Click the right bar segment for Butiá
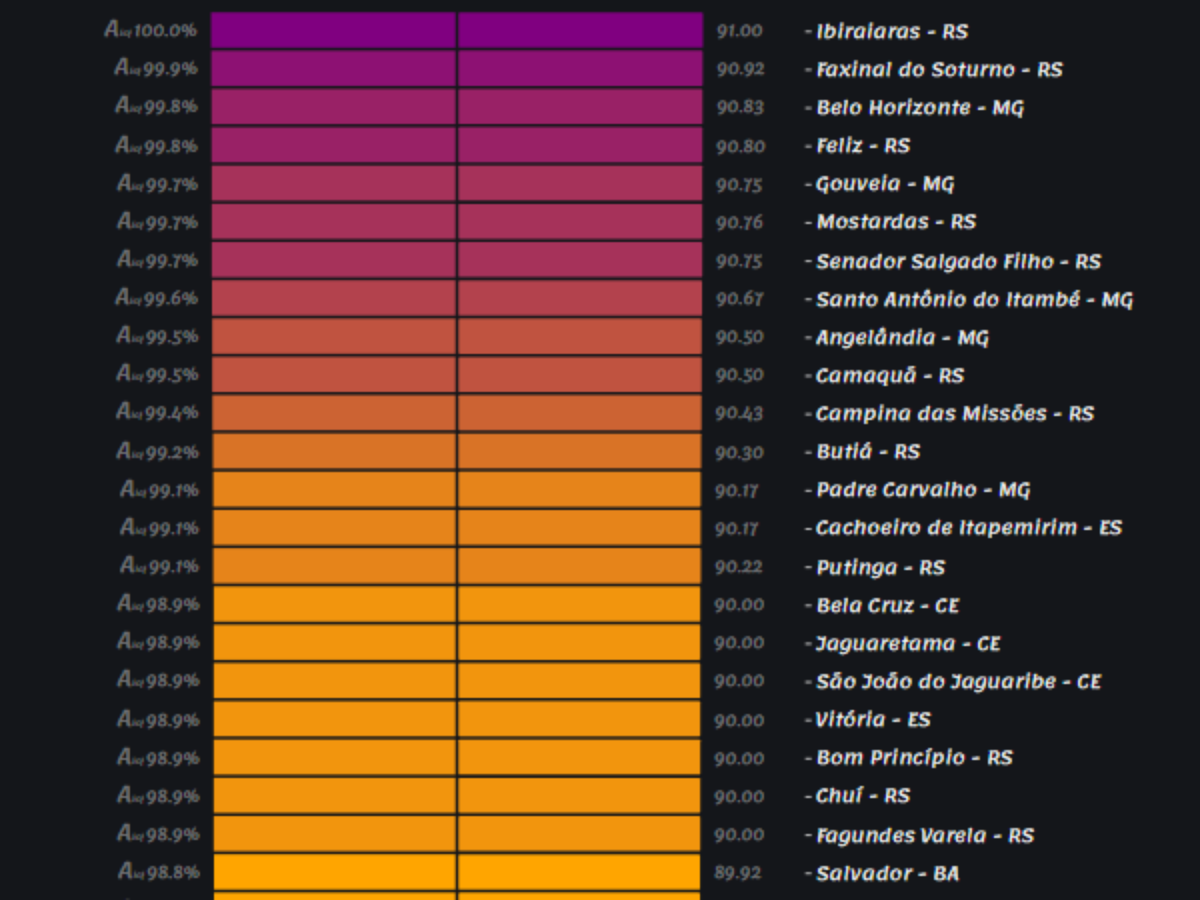Screen dimensions: 1200x900 (x=580, y=451)
